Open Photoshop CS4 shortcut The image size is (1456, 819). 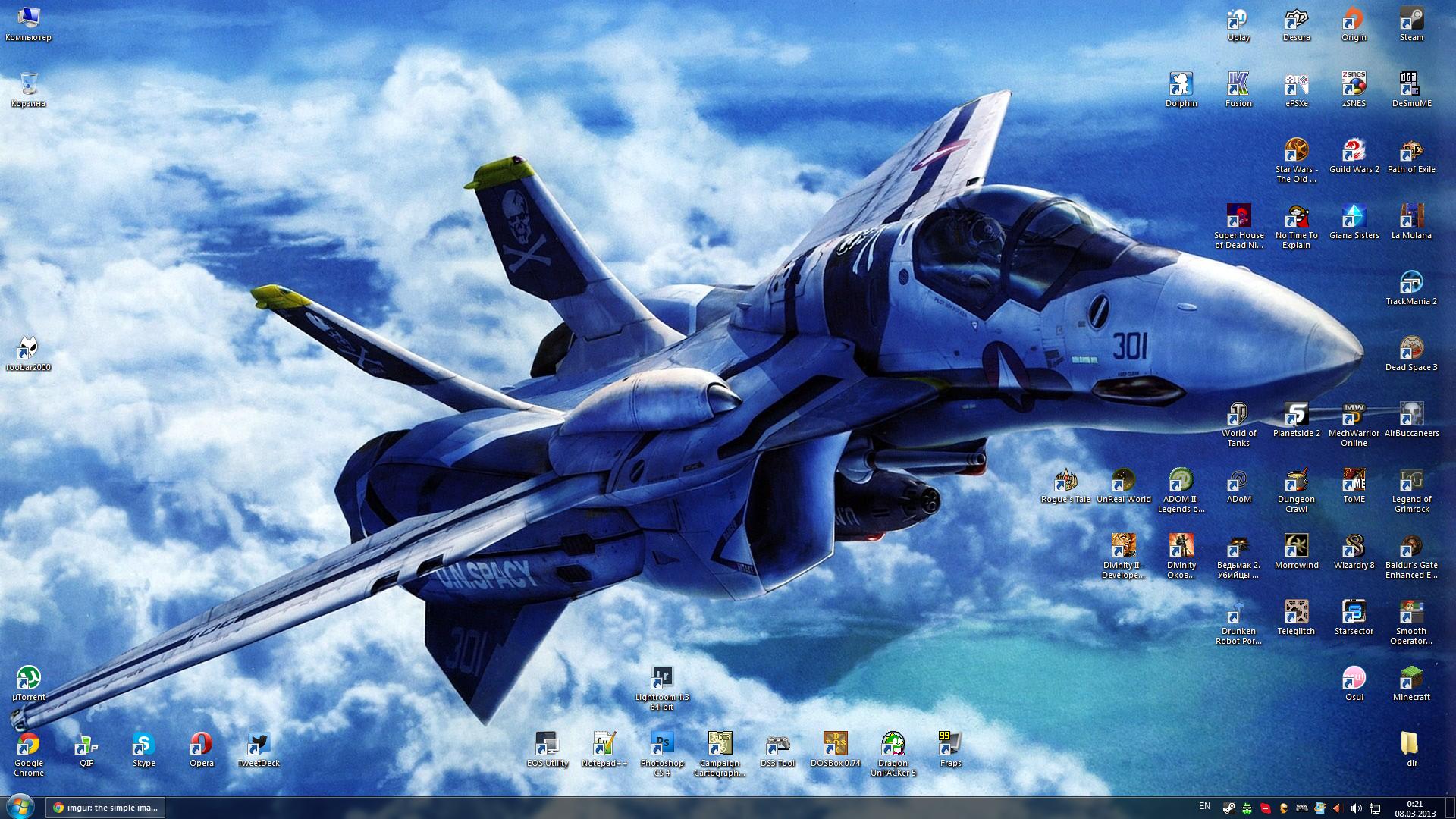(661, 746)
